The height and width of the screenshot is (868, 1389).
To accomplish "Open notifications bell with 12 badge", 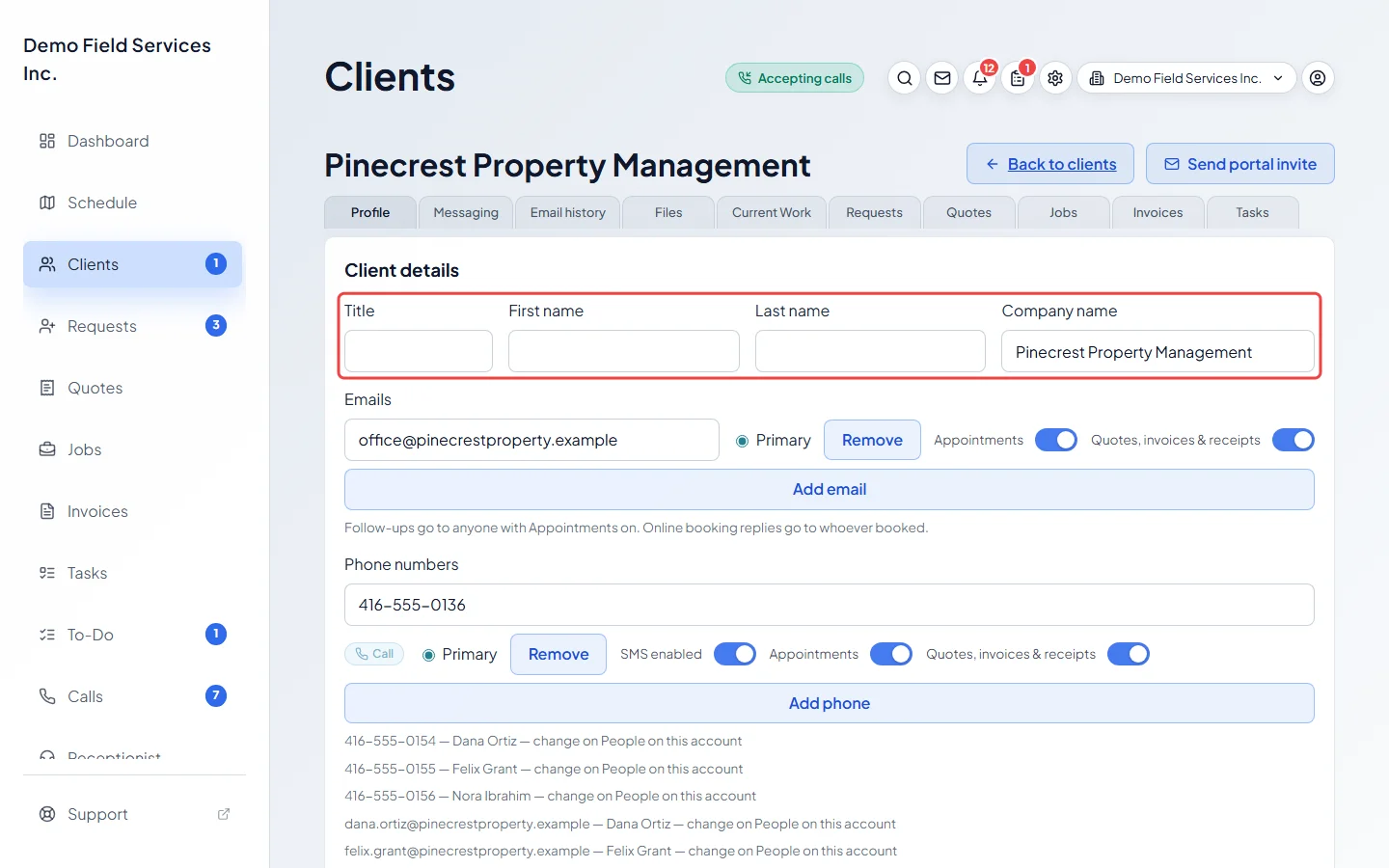I will [x=980, y=78].
